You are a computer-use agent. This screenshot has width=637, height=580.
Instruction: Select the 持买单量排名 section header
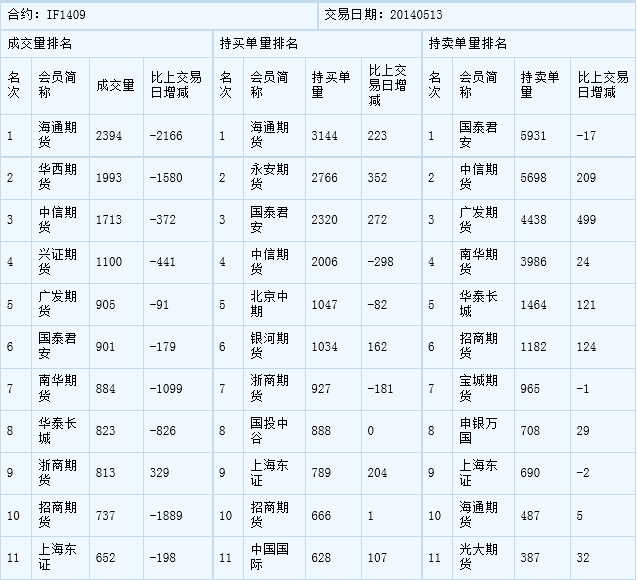(x=258, y=44)
